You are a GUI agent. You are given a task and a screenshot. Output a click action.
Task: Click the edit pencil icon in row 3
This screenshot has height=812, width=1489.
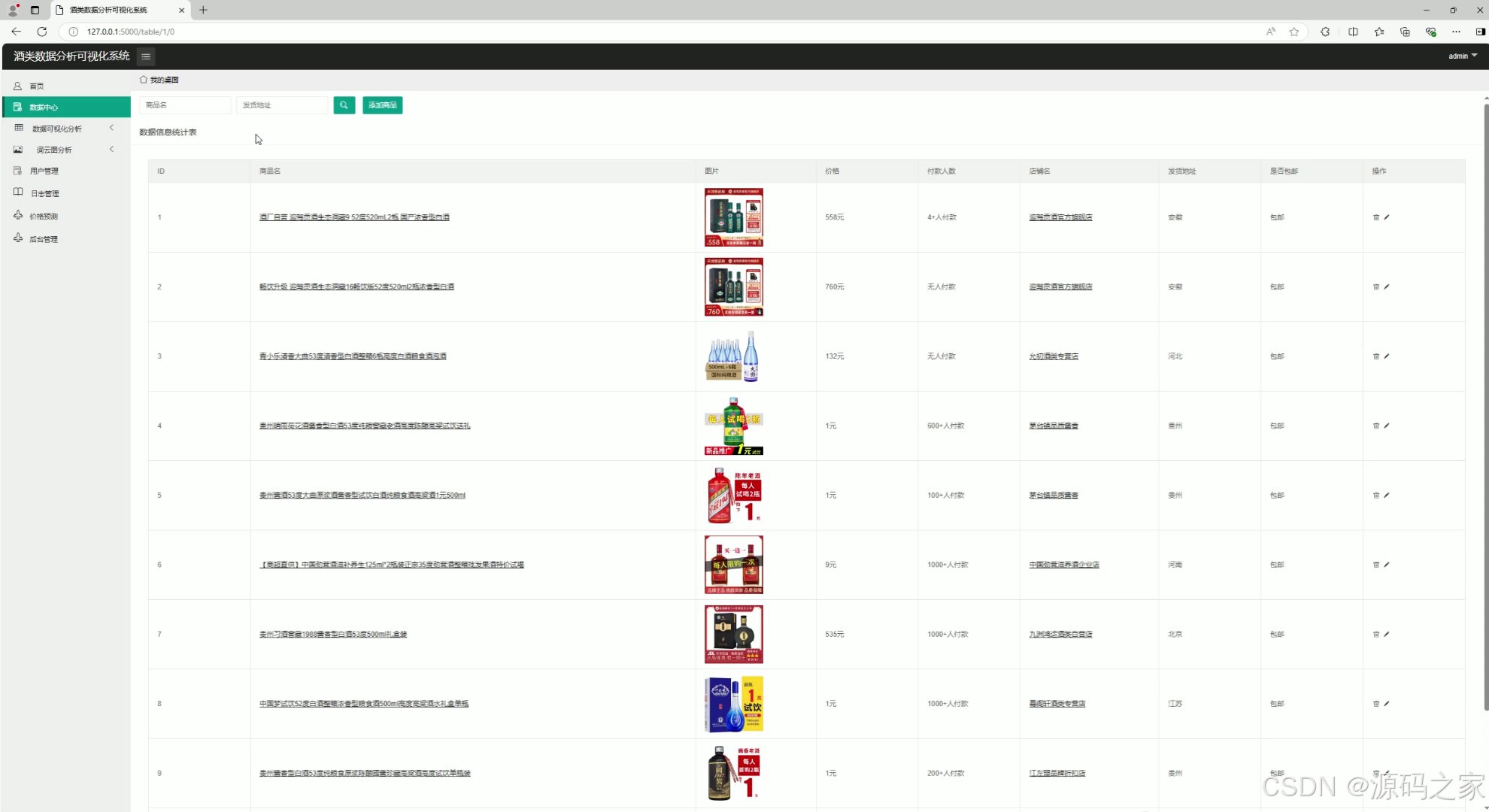(1387, 356)
